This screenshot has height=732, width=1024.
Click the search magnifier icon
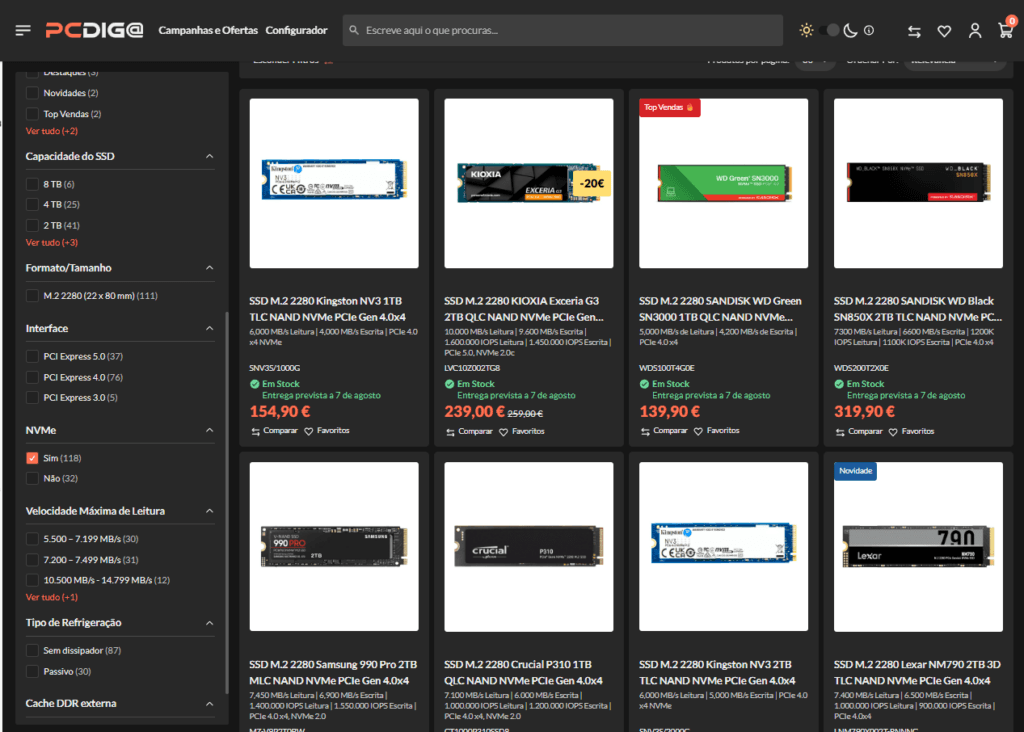[x=354, y=30]
